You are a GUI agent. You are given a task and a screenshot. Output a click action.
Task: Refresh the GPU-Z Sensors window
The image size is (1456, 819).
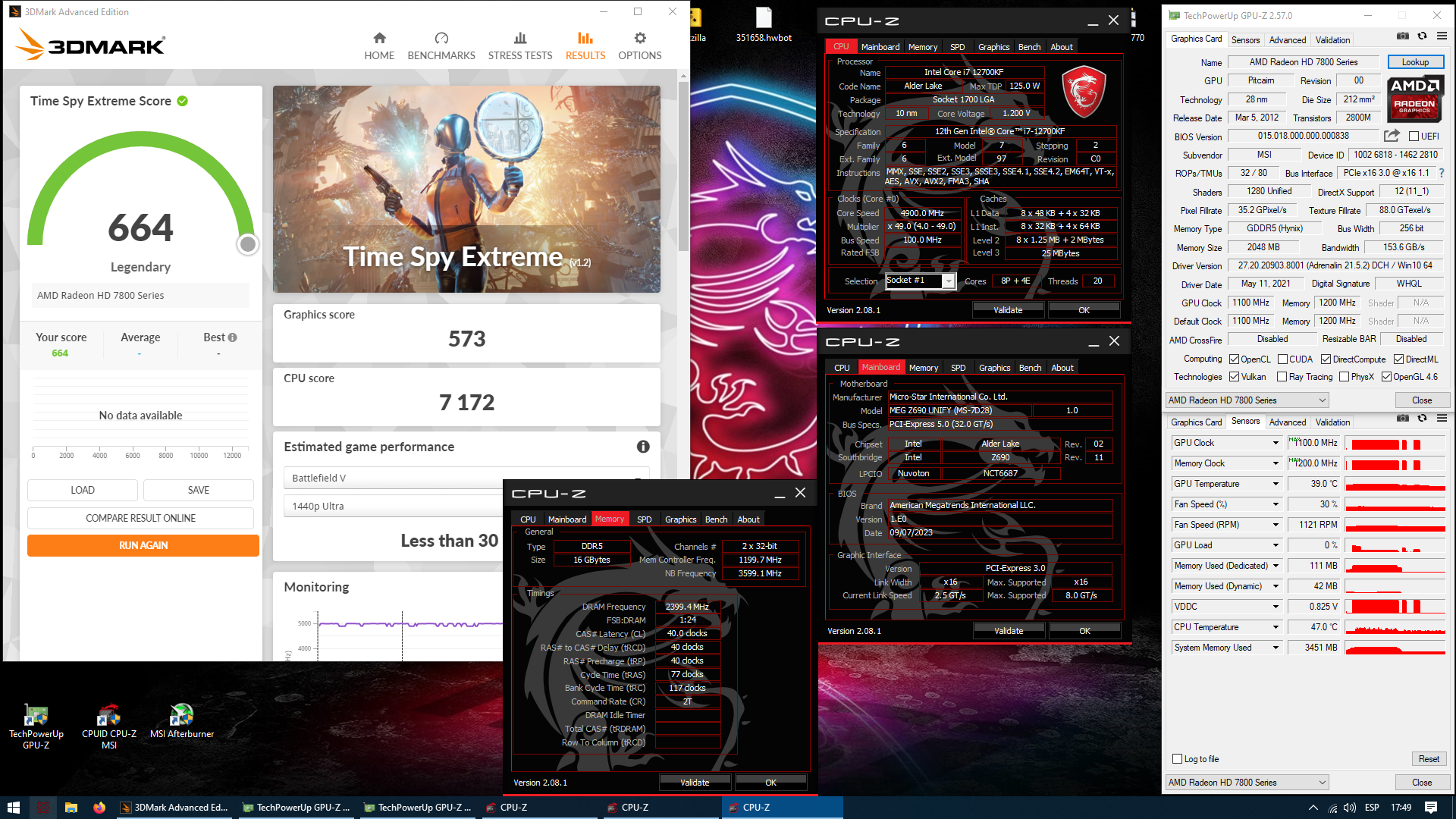click(1423, 418)
